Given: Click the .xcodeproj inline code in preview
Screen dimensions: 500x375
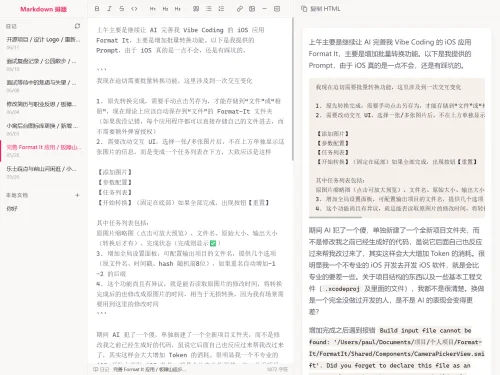Looking at the screenshot, I should tap(342, 289).
